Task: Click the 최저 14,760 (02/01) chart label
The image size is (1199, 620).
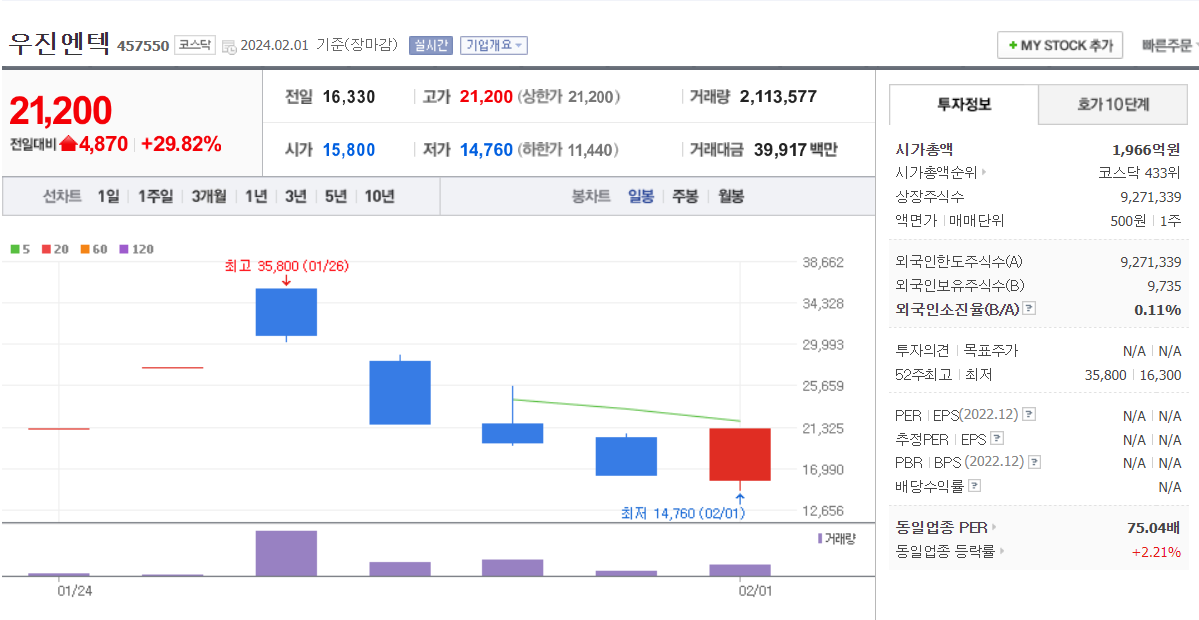Action: (683, 514)
